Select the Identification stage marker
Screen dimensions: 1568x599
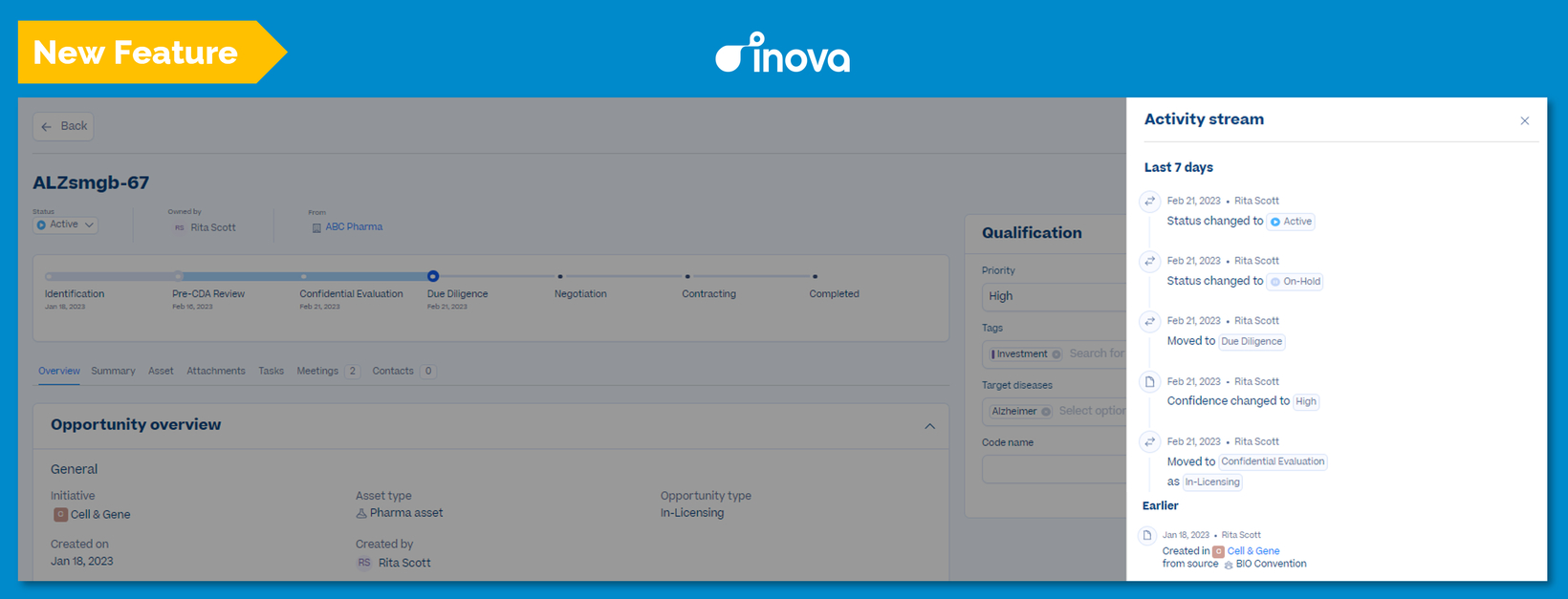point(49,277)
